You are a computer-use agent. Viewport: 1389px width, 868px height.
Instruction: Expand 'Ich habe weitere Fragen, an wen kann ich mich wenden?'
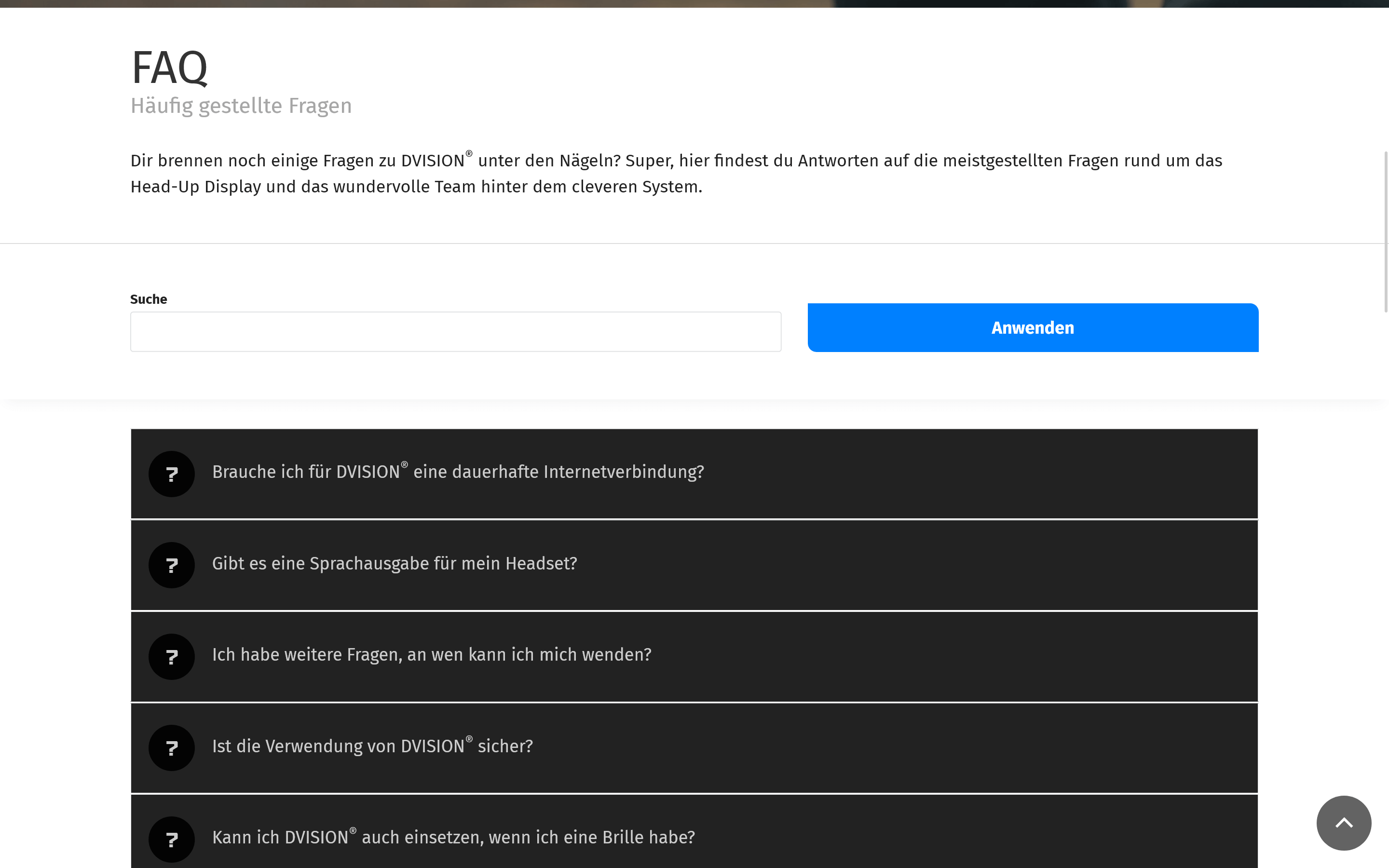pos(694,657)
